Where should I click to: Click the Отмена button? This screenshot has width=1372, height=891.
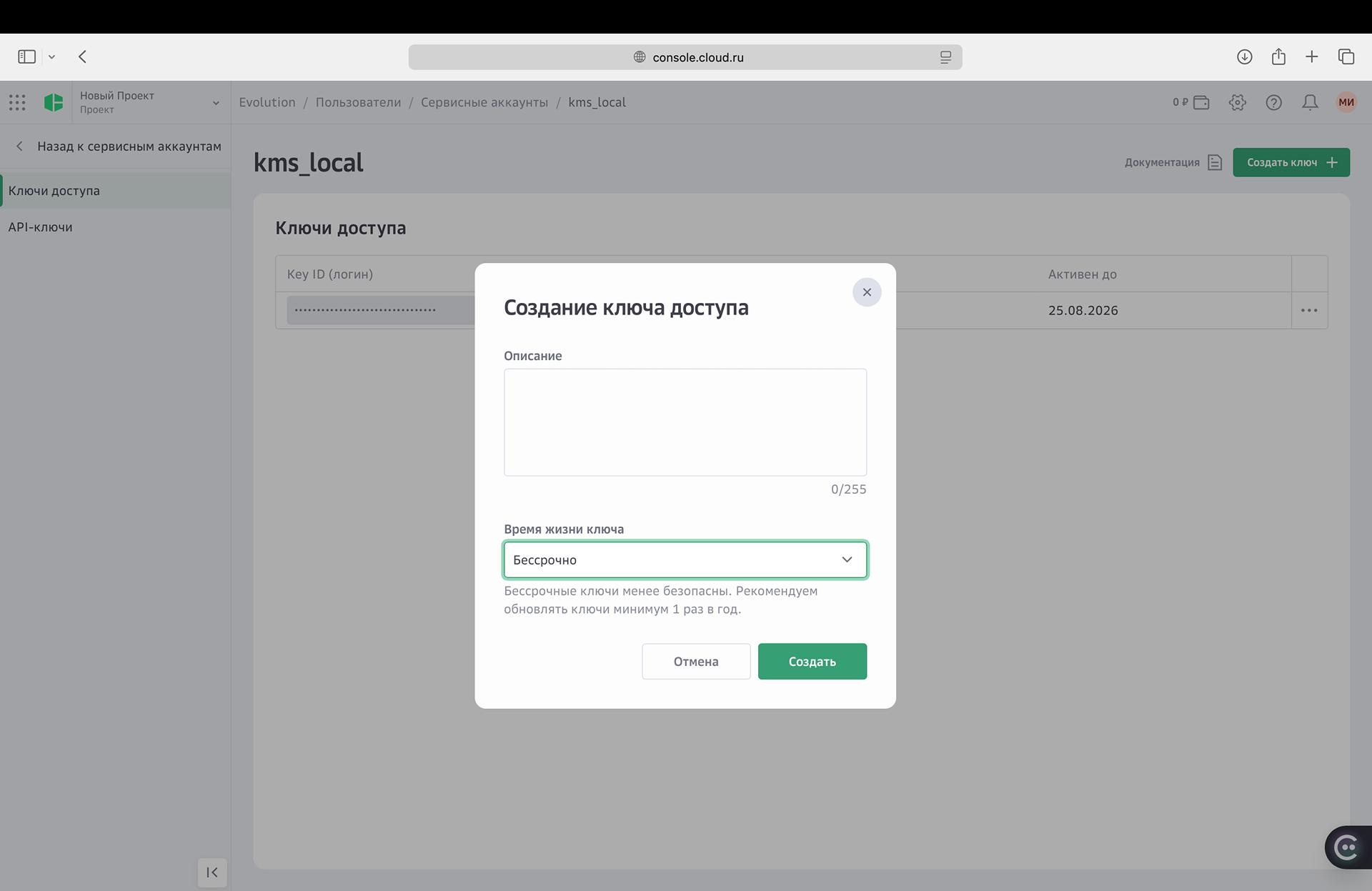tap(695, 662)
